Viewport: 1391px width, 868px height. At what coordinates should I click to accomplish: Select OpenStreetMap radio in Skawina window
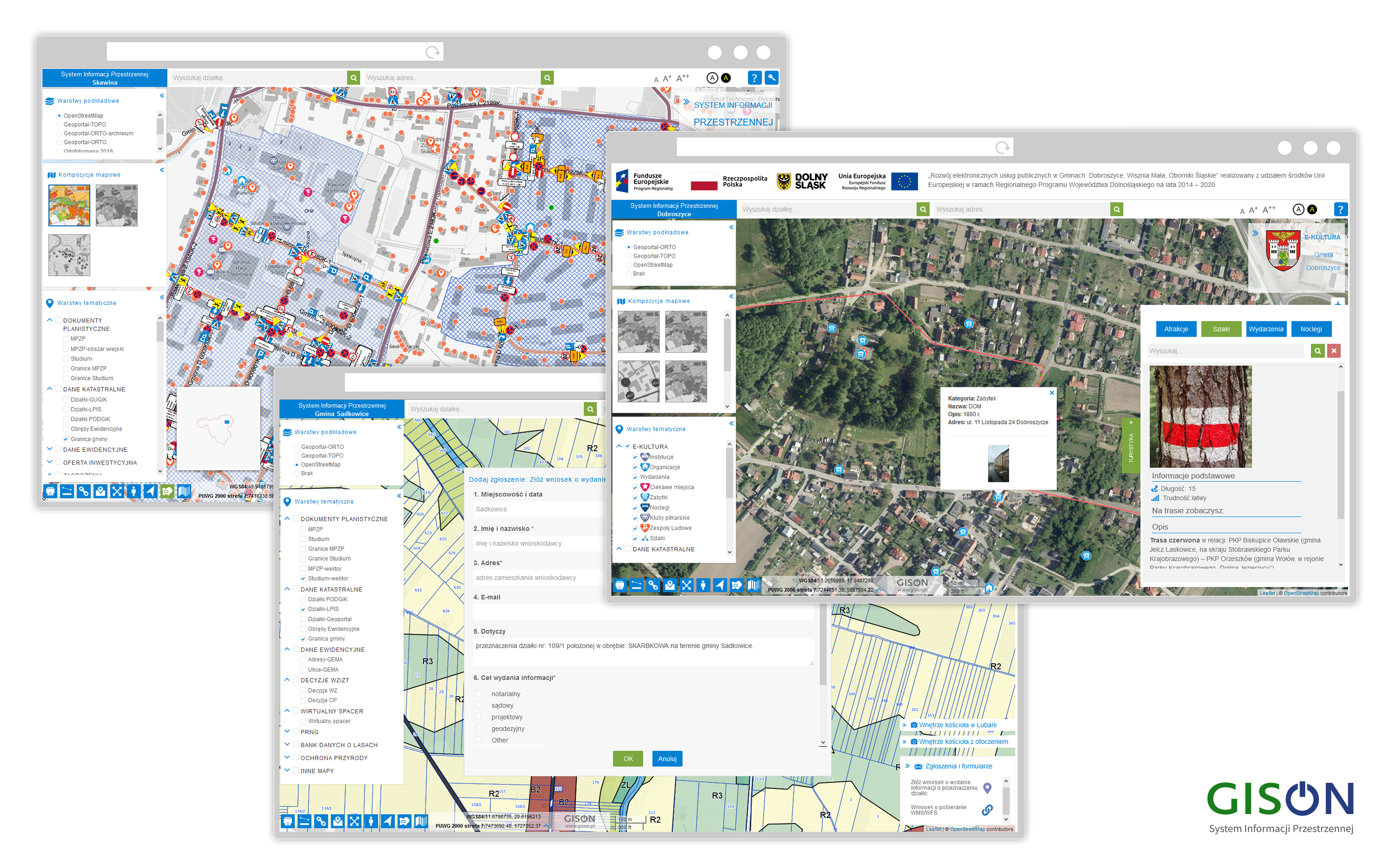pyautogui.click(x=59, y=116)
